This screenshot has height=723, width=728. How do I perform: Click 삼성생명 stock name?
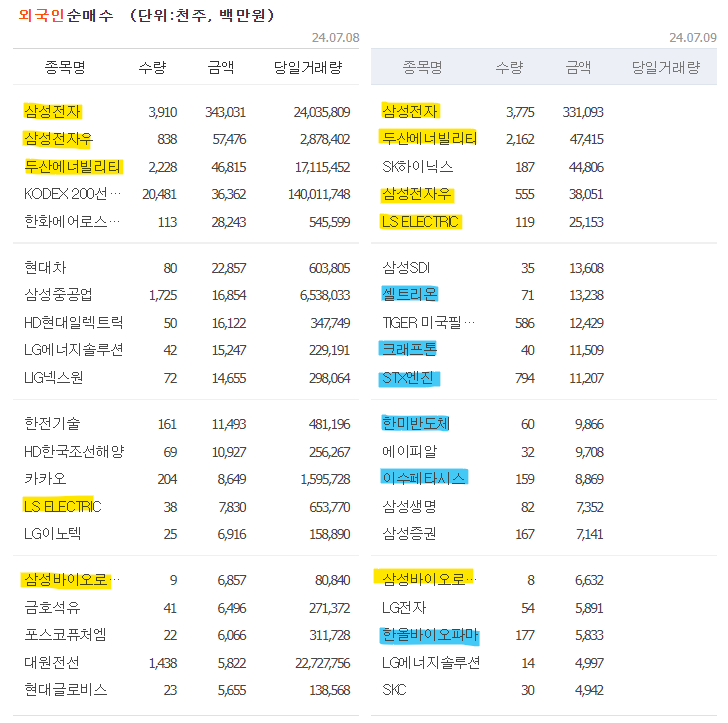point(409,506)
